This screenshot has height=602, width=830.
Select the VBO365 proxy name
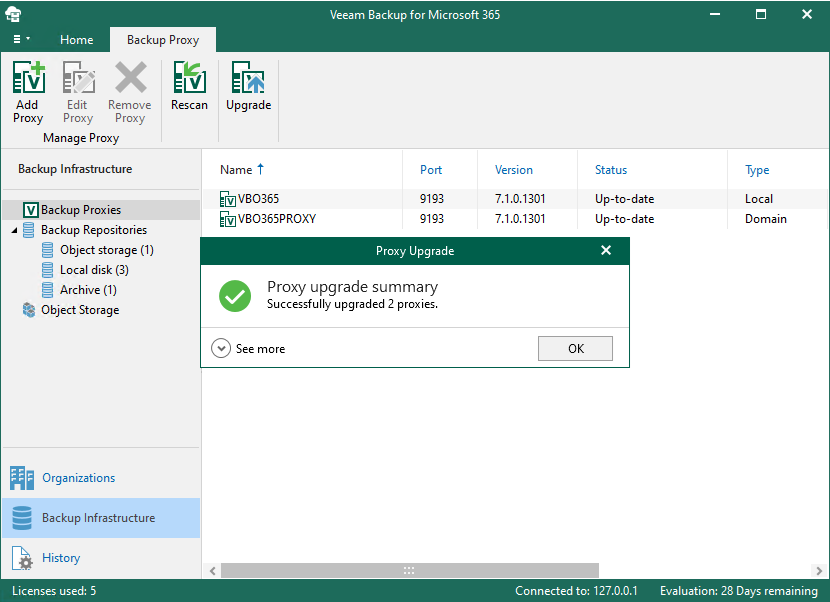[x=258, y=199]
